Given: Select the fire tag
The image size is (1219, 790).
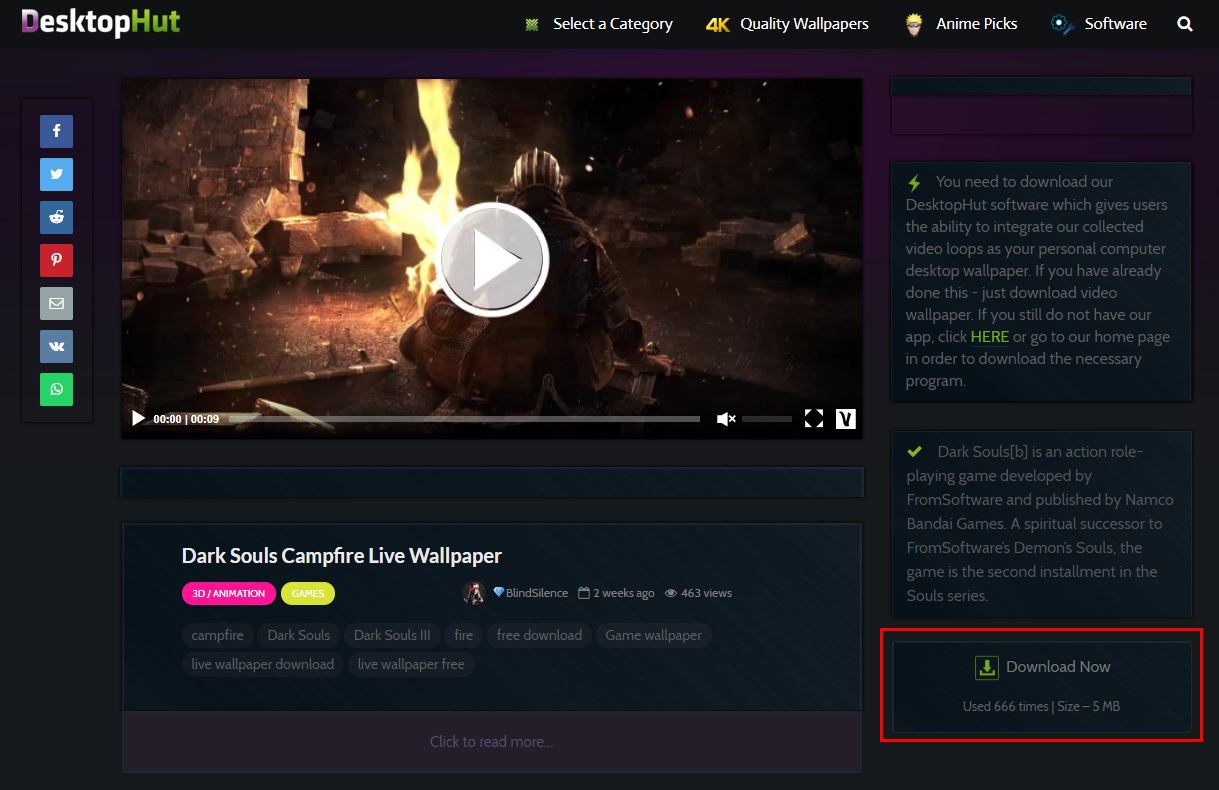Looking at the screenshot, I should [464, 635].
